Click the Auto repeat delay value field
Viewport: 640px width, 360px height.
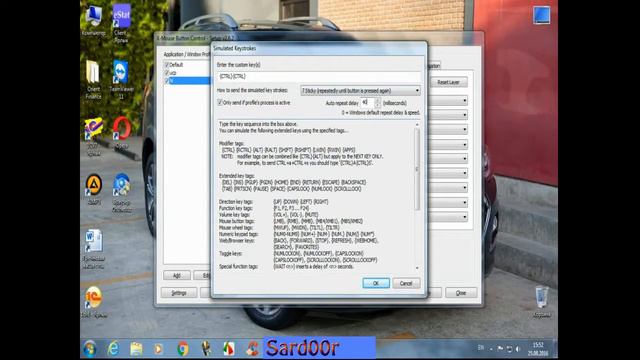point(367,103)
